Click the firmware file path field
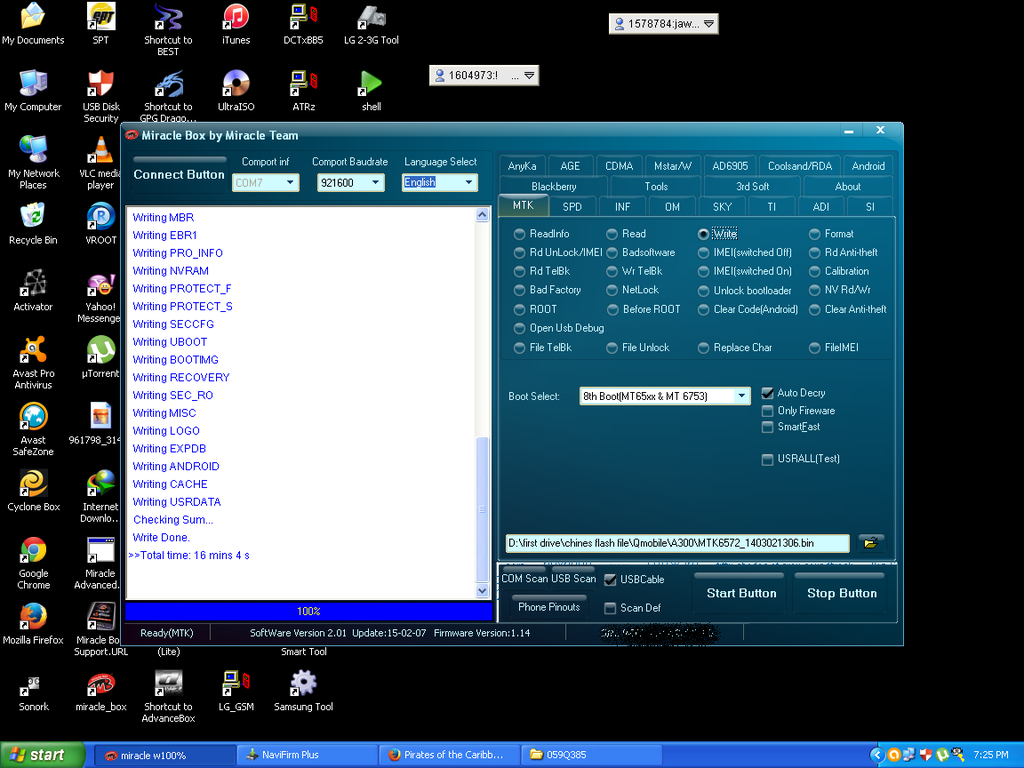The width and height of the screenshot is (1024, 768). [677, 543]
